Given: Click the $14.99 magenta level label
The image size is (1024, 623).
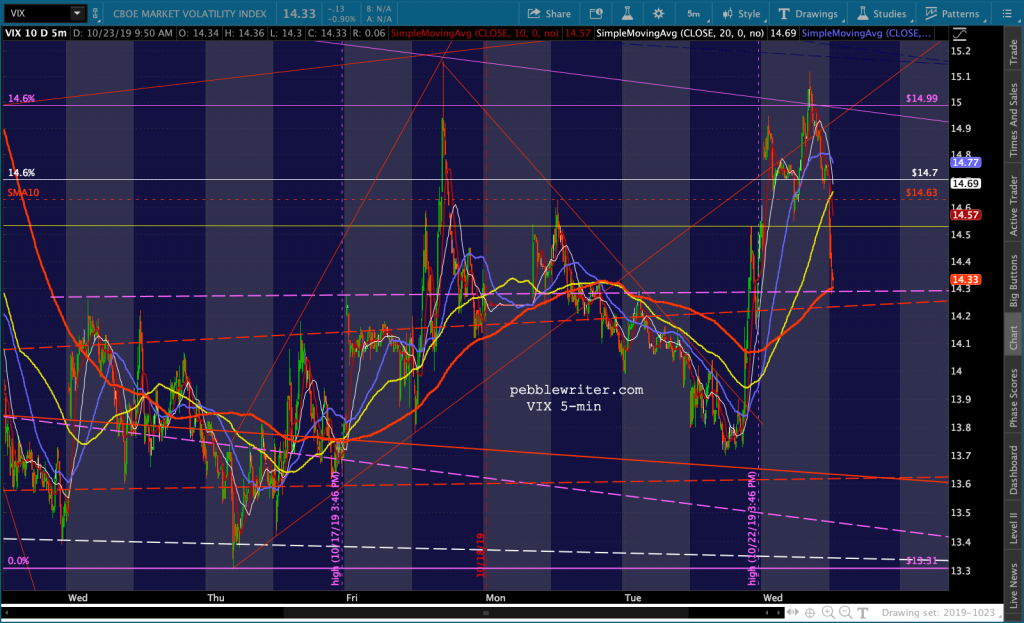Looking at the screenshot, I should pyautogui.click(x=921, y=99).
